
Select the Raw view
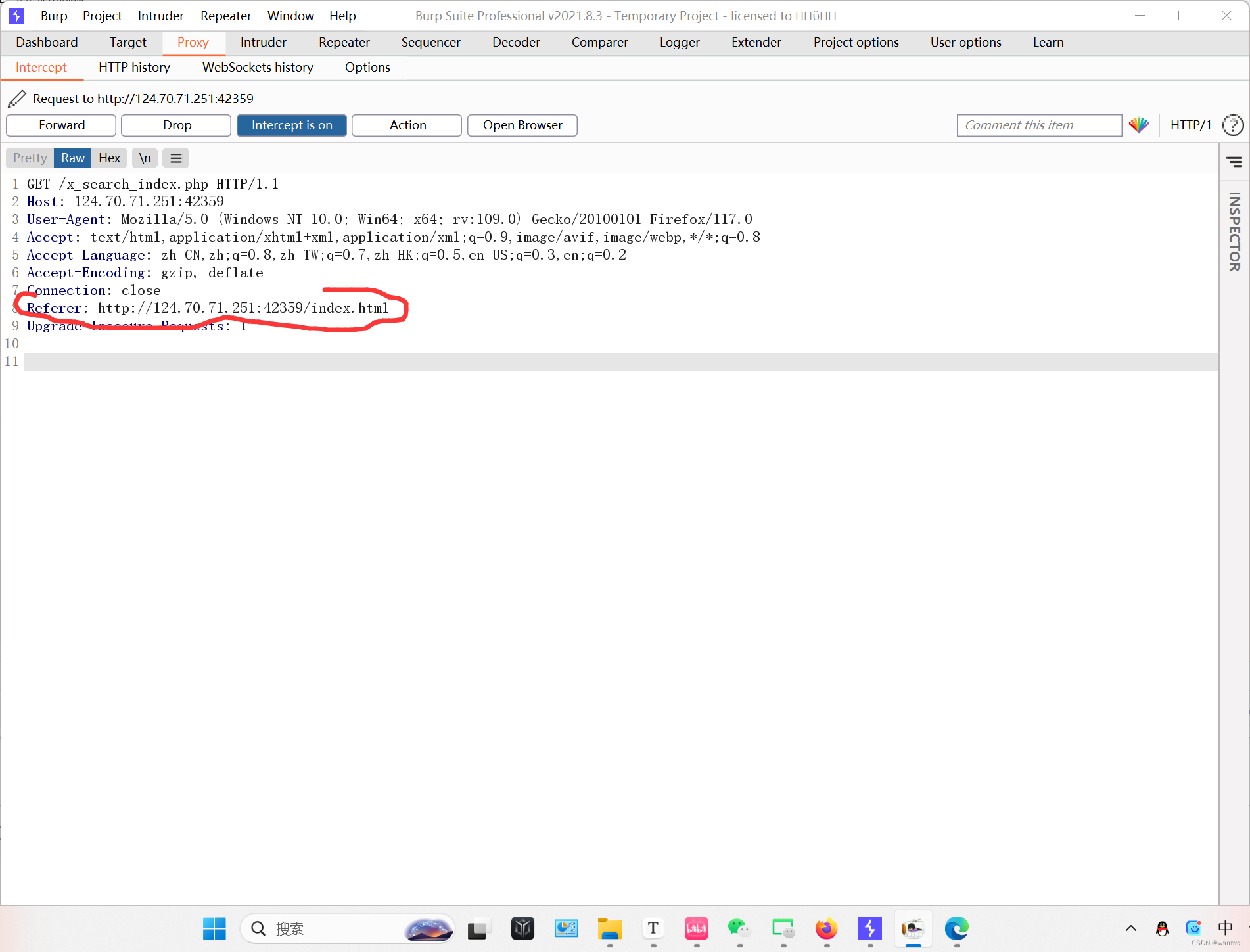click(x=73, y=158)
